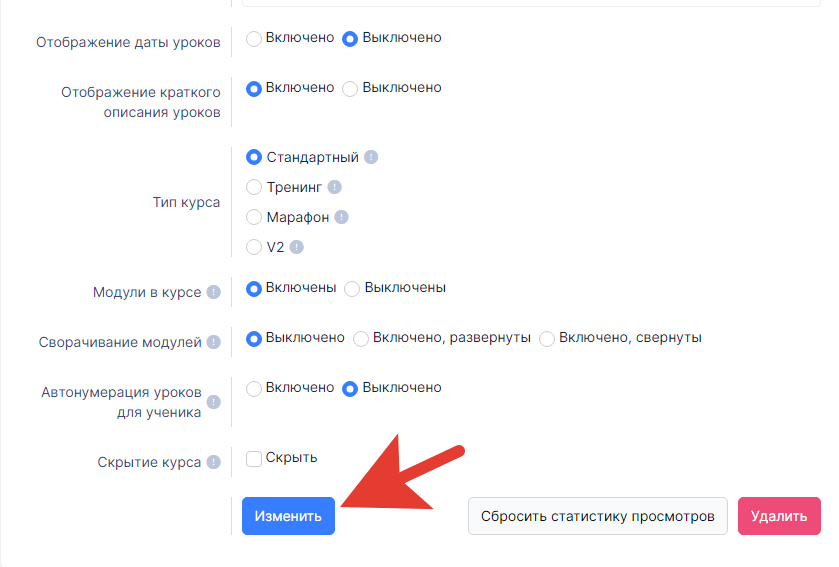Open the Модули в курсе info hint
This screenshot has width=839, height=567.
coord(213,292)
